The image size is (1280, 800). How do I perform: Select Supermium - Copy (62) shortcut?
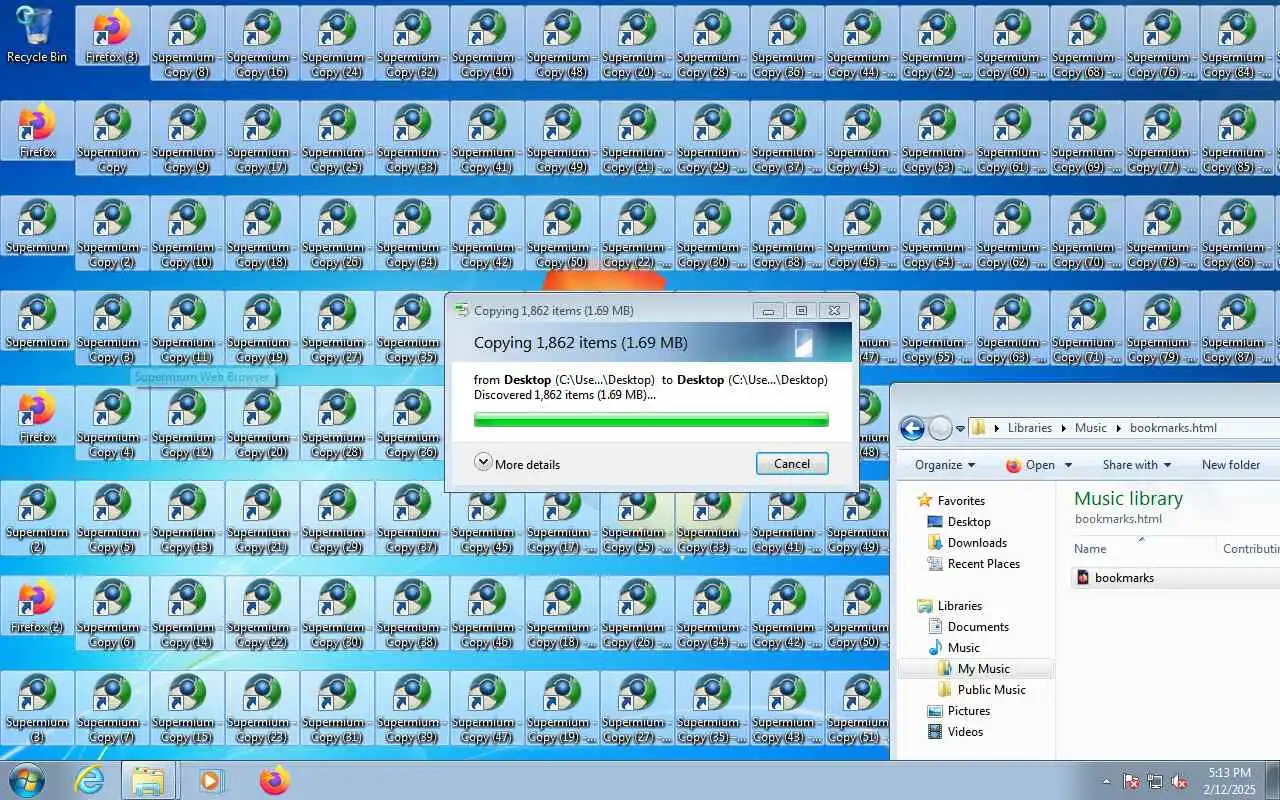pos(1012,233)
